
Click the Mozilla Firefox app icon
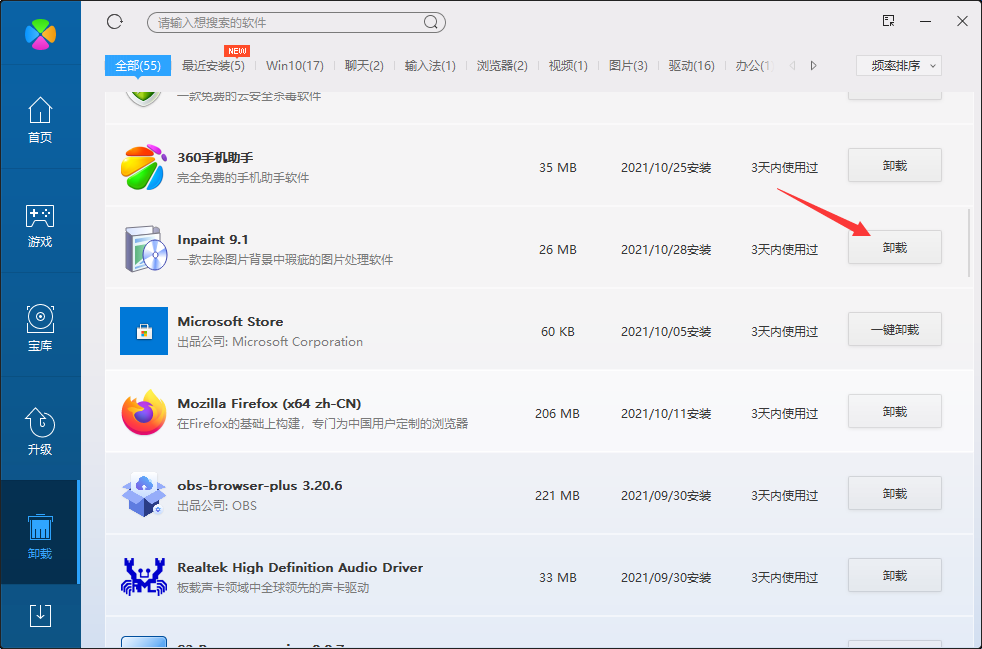144,413
